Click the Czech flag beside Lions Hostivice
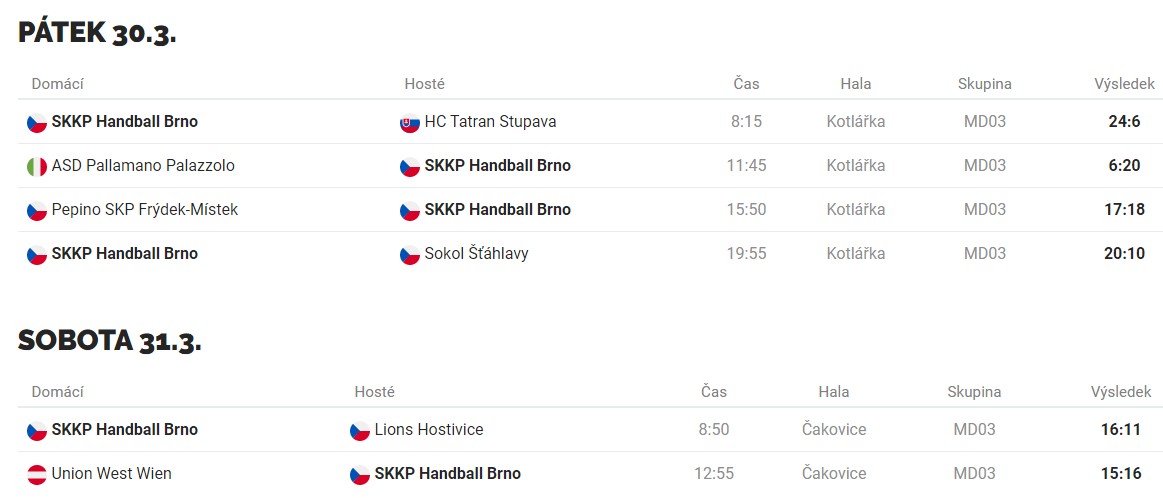The height and width of the screenshot is (498, 1163). pyautogui.click(x=360, y=430)
